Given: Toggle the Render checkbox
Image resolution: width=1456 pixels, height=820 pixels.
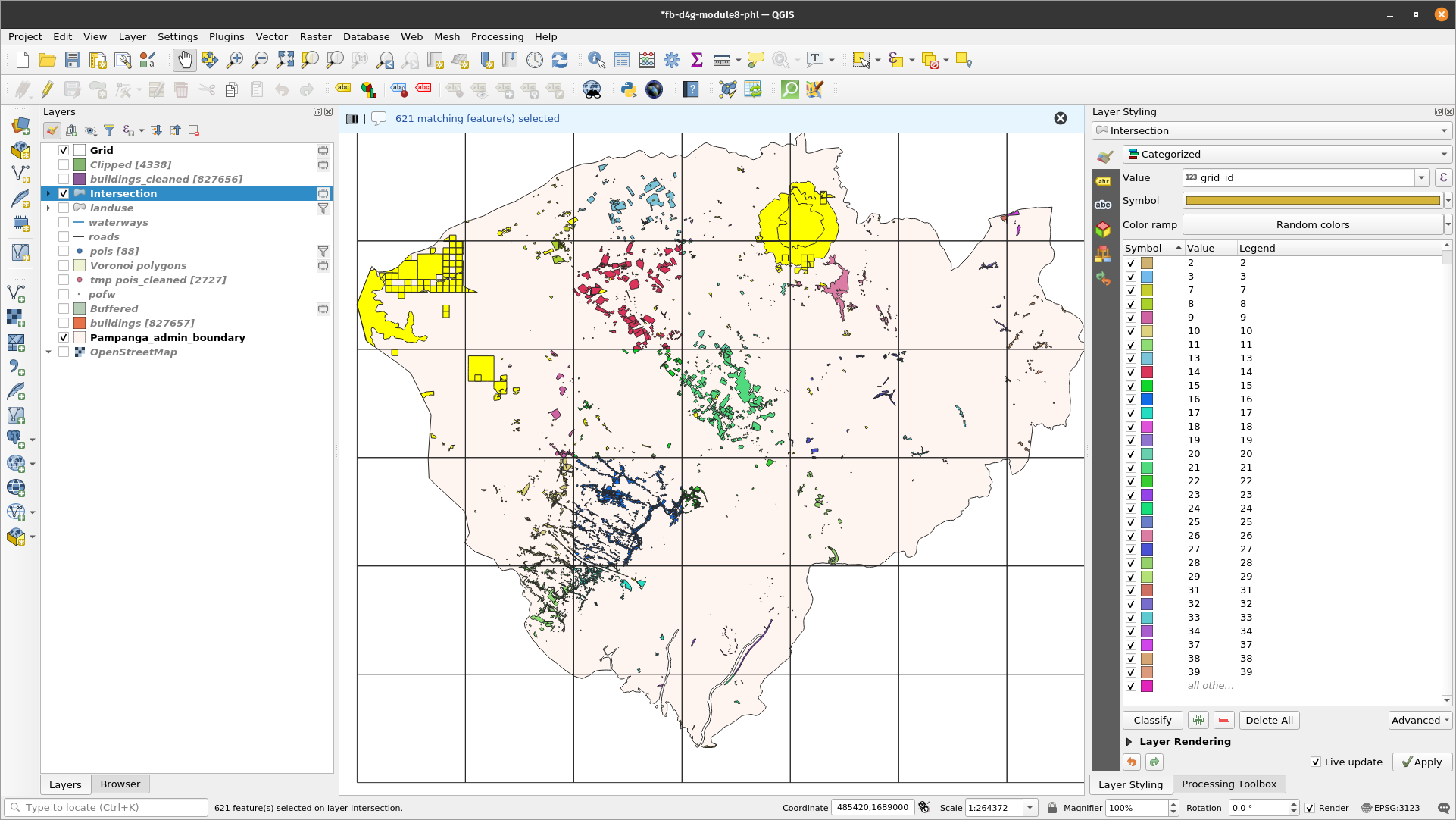Looking at the screenshot, I should [1310, 808].
